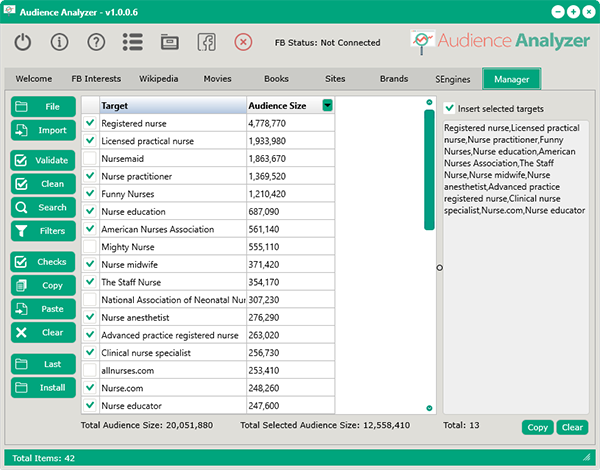The image size is (600, 470).
Task: Click audience size value 1,369,520
Action: pyautogui.click(x=290, y=176)
